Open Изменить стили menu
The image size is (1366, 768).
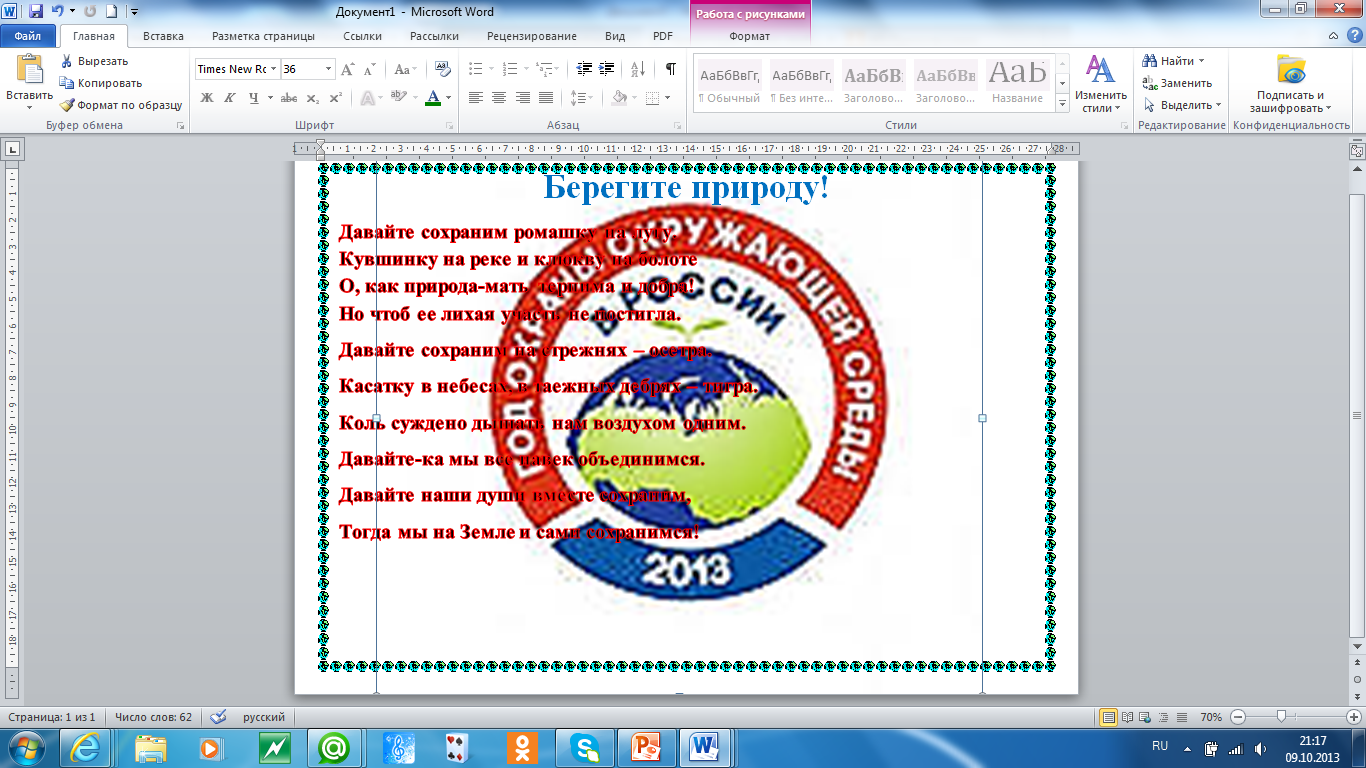1101,84
